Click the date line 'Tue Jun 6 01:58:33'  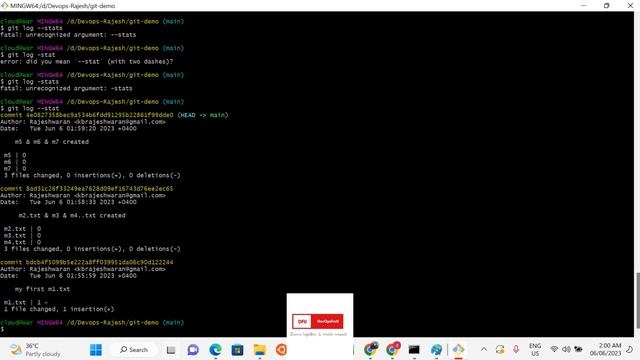pos(69,202)
